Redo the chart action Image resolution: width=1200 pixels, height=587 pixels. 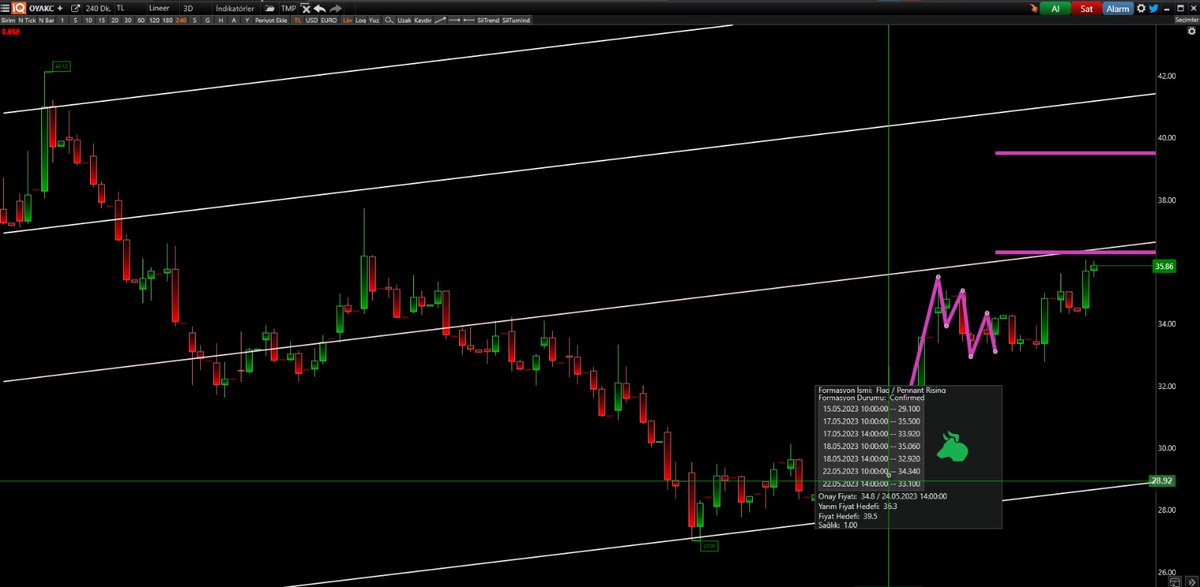(x=335, y=8)
